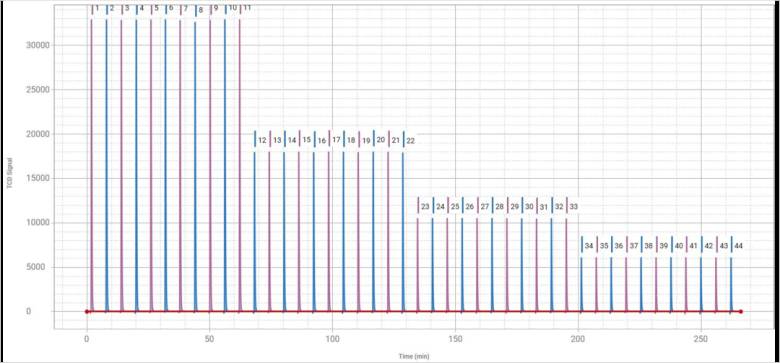Select peak label 33

[x=574, y=206]
